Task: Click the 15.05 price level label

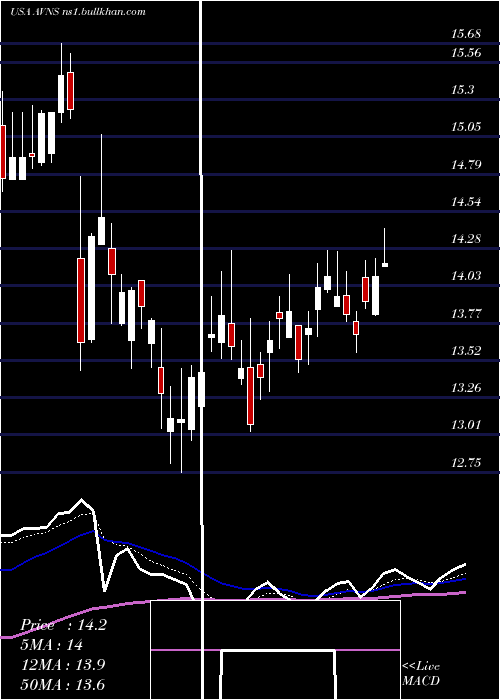Action: pos(466,127)
